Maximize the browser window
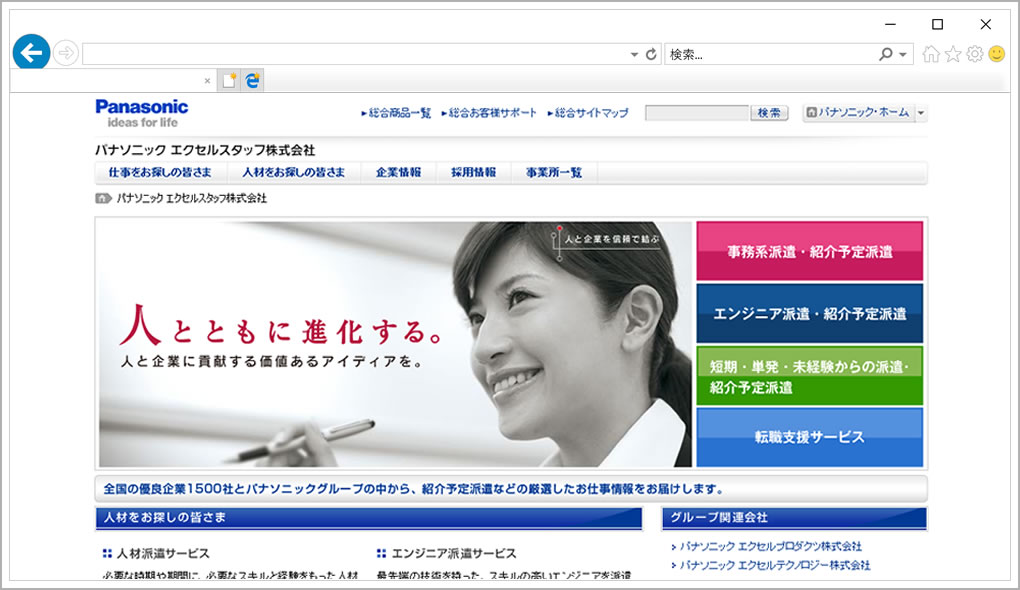The width and height of the screenshot is (1020, 590). tap(937, 24)
